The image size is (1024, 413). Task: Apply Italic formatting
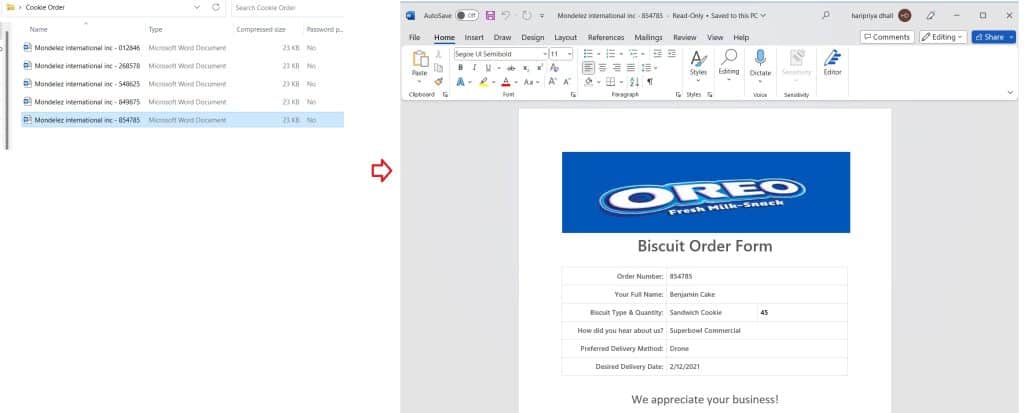[474, 68]
